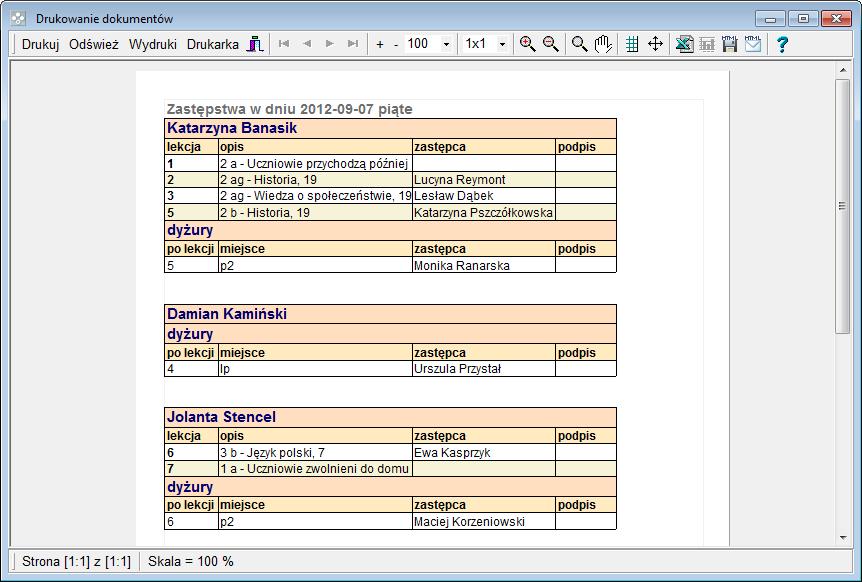
Task: Click 'dyżury' header under Damian Kamiński
Action: [x=390, y=334]
